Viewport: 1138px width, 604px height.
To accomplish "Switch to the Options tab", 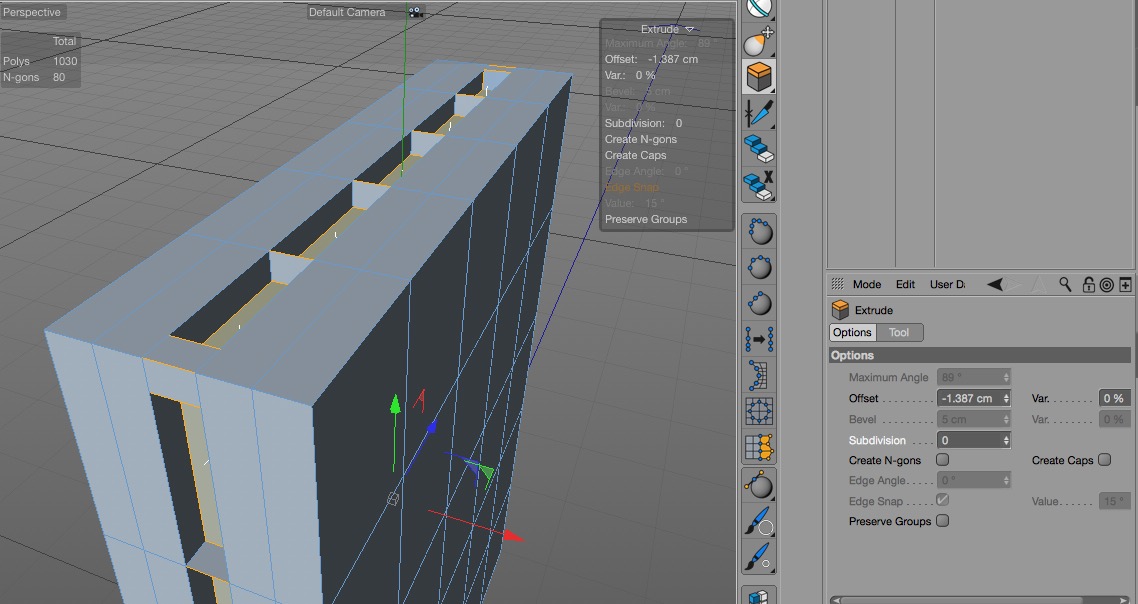I will [852, 332].
